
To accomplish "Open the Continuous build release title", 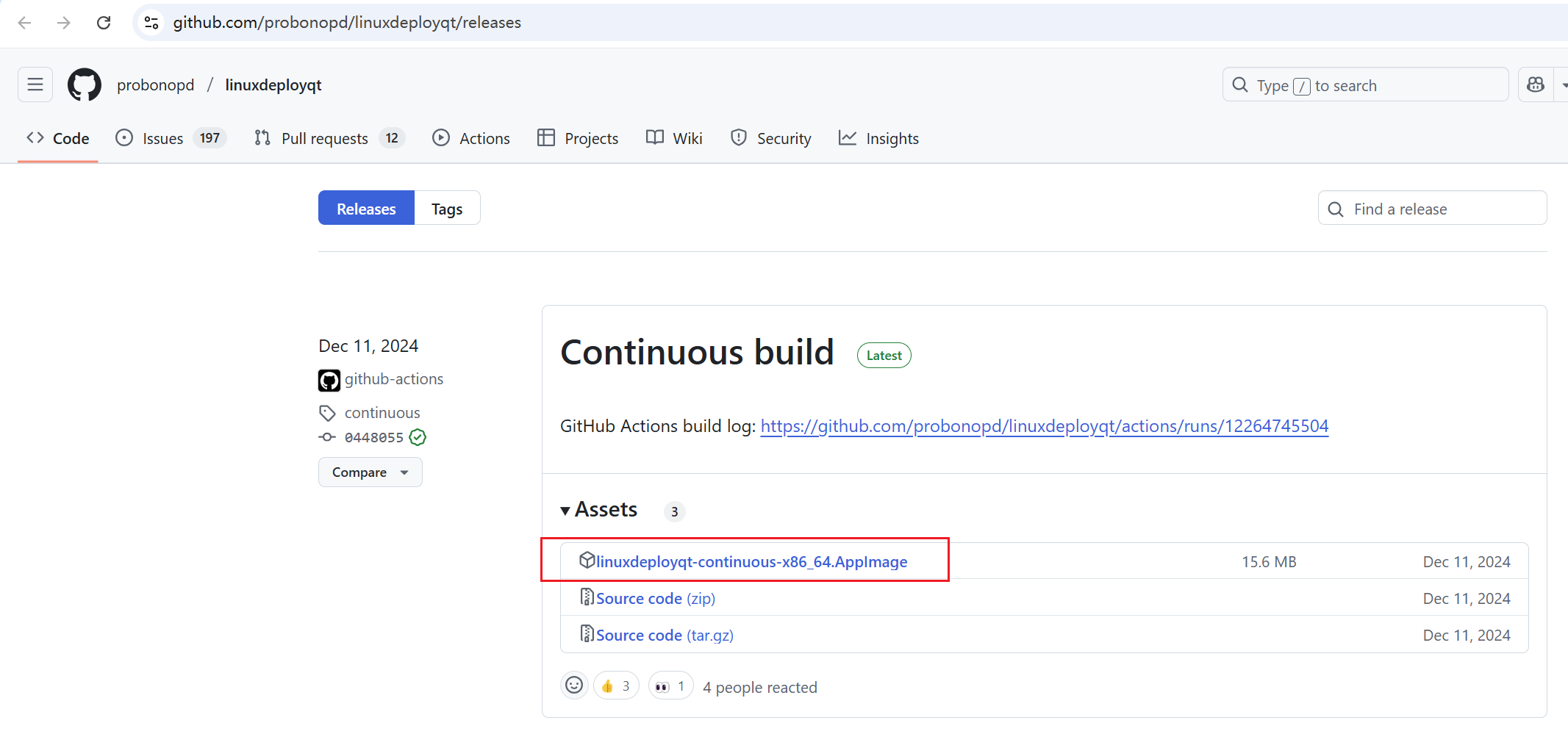I will [x=697, y=353].
